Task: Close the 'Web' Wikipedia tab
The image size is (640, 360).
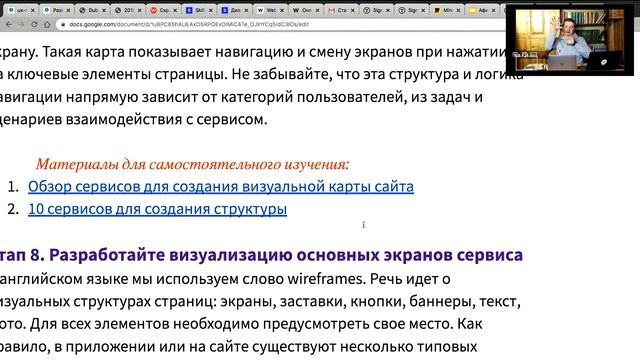Action: click(282, 10)
